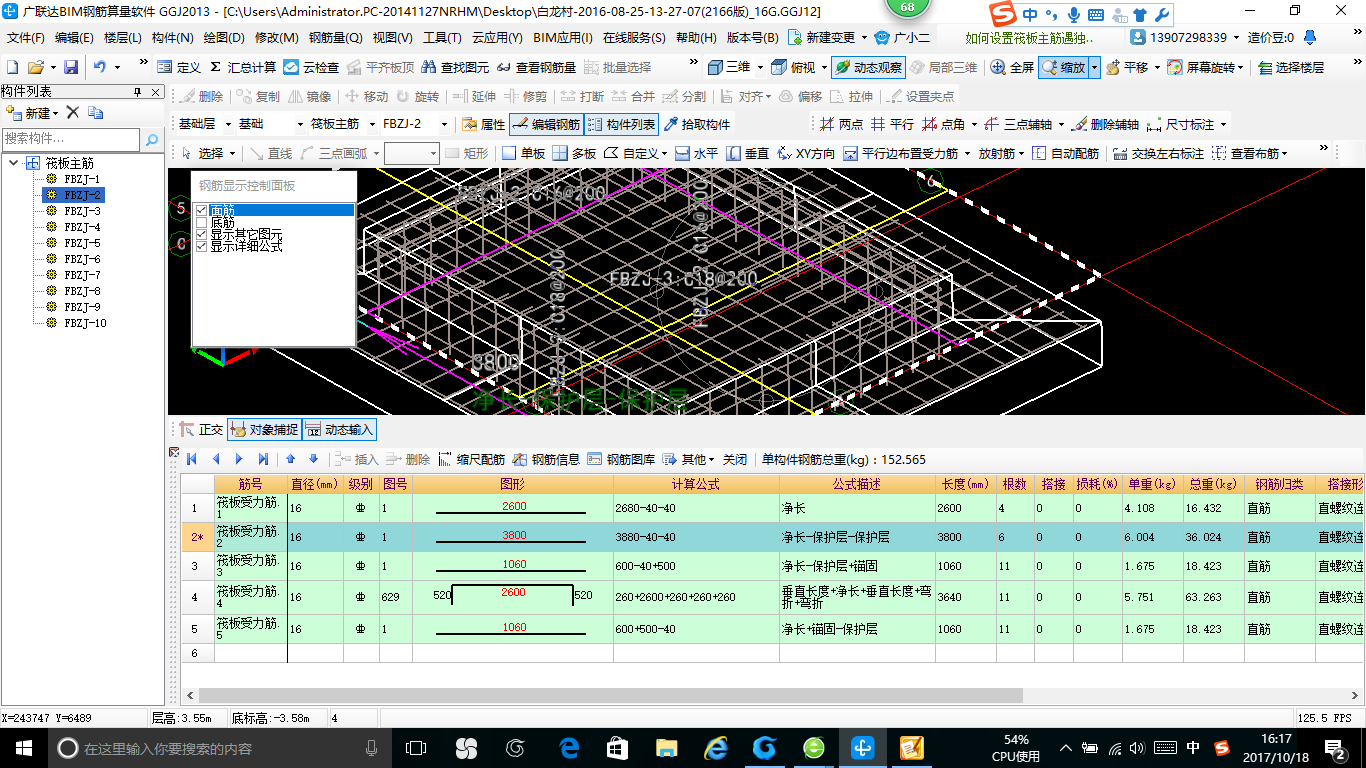Open 钢筋图库 rebar library
This screenshot has width=1366, height=768.
621,459
